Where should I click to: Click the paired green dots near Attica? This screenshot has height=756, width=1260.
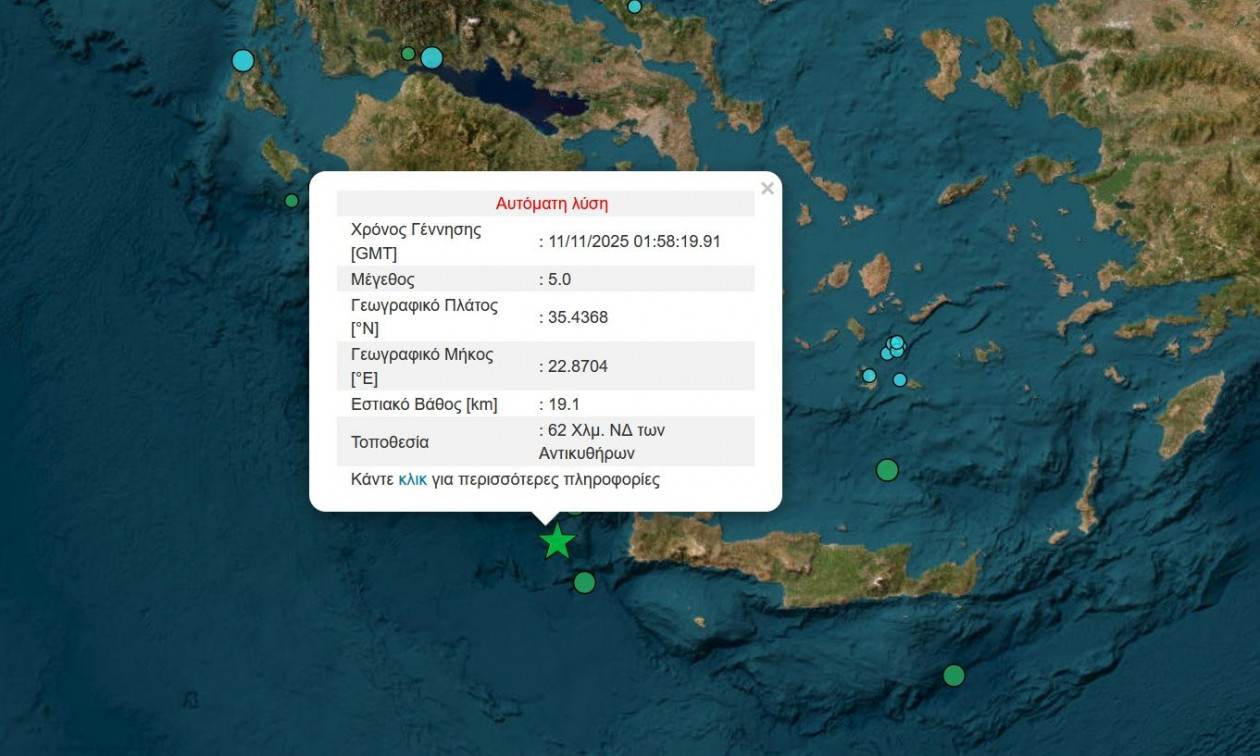[x=407, y=51]
